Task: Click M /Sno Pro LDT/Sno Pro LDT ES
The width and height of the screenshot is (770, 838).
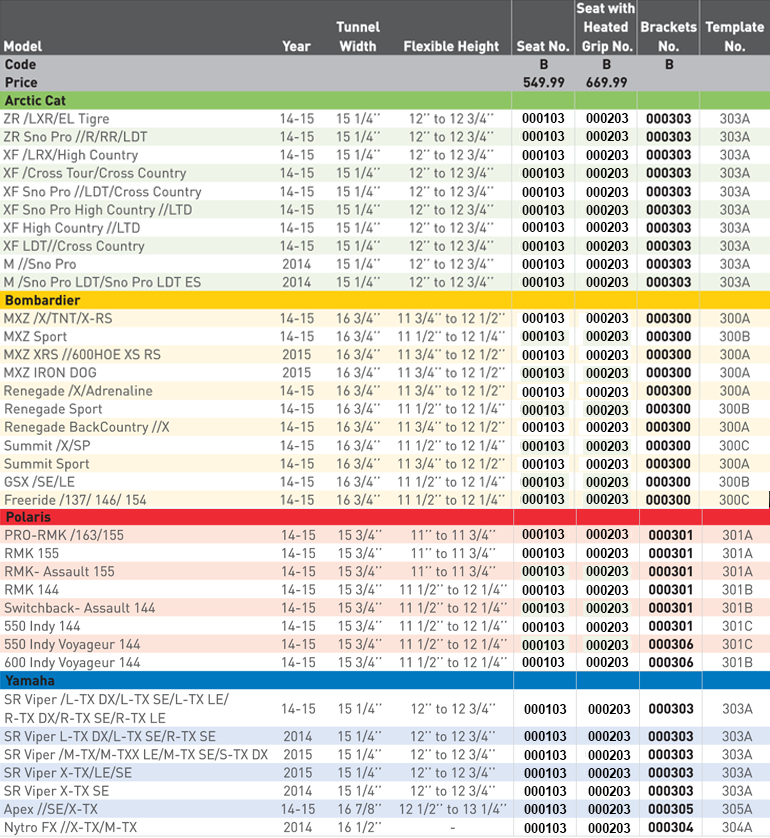Action: click(x=102, y=282)
